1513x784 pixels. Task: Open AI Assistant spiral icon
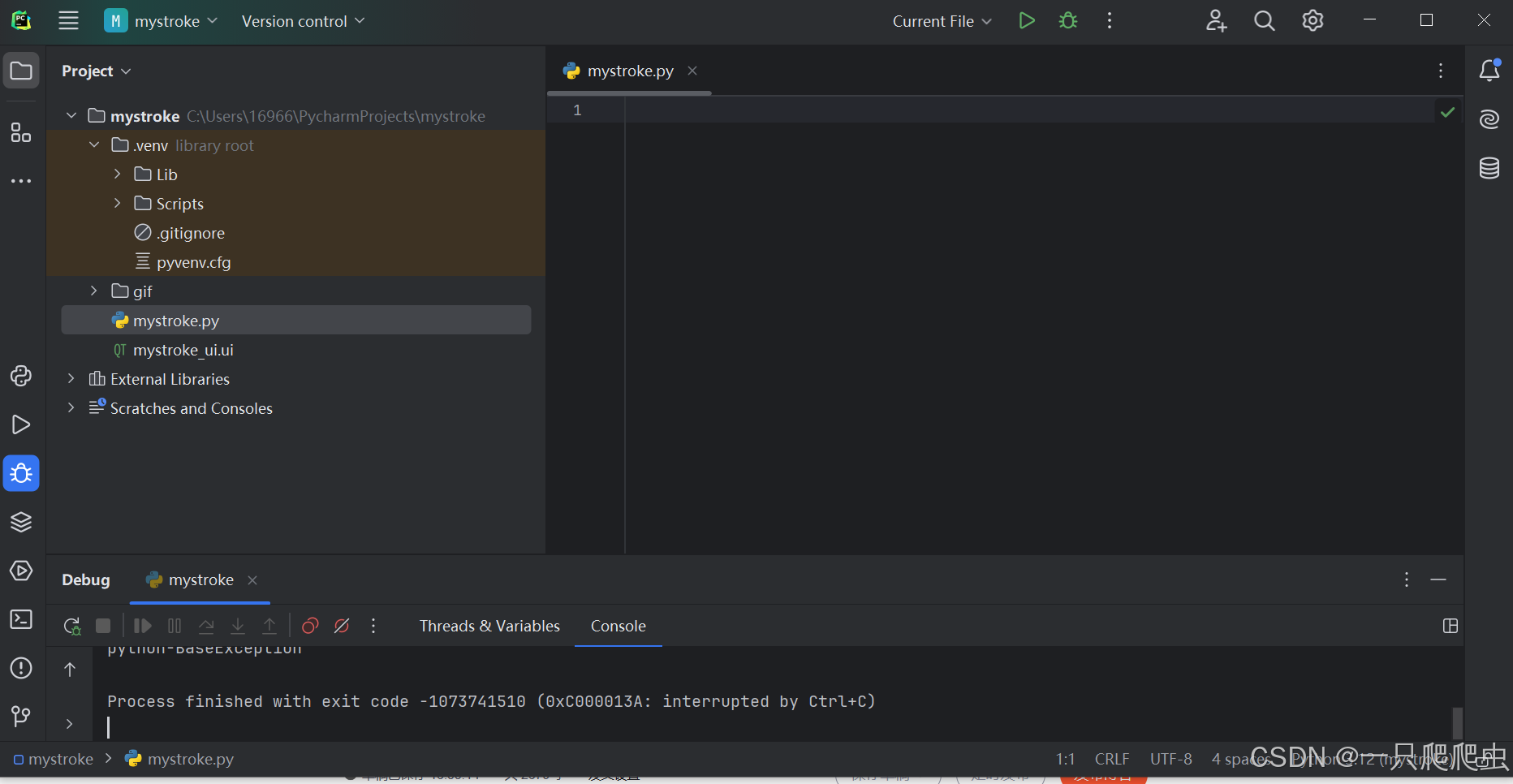point(1489,119)
